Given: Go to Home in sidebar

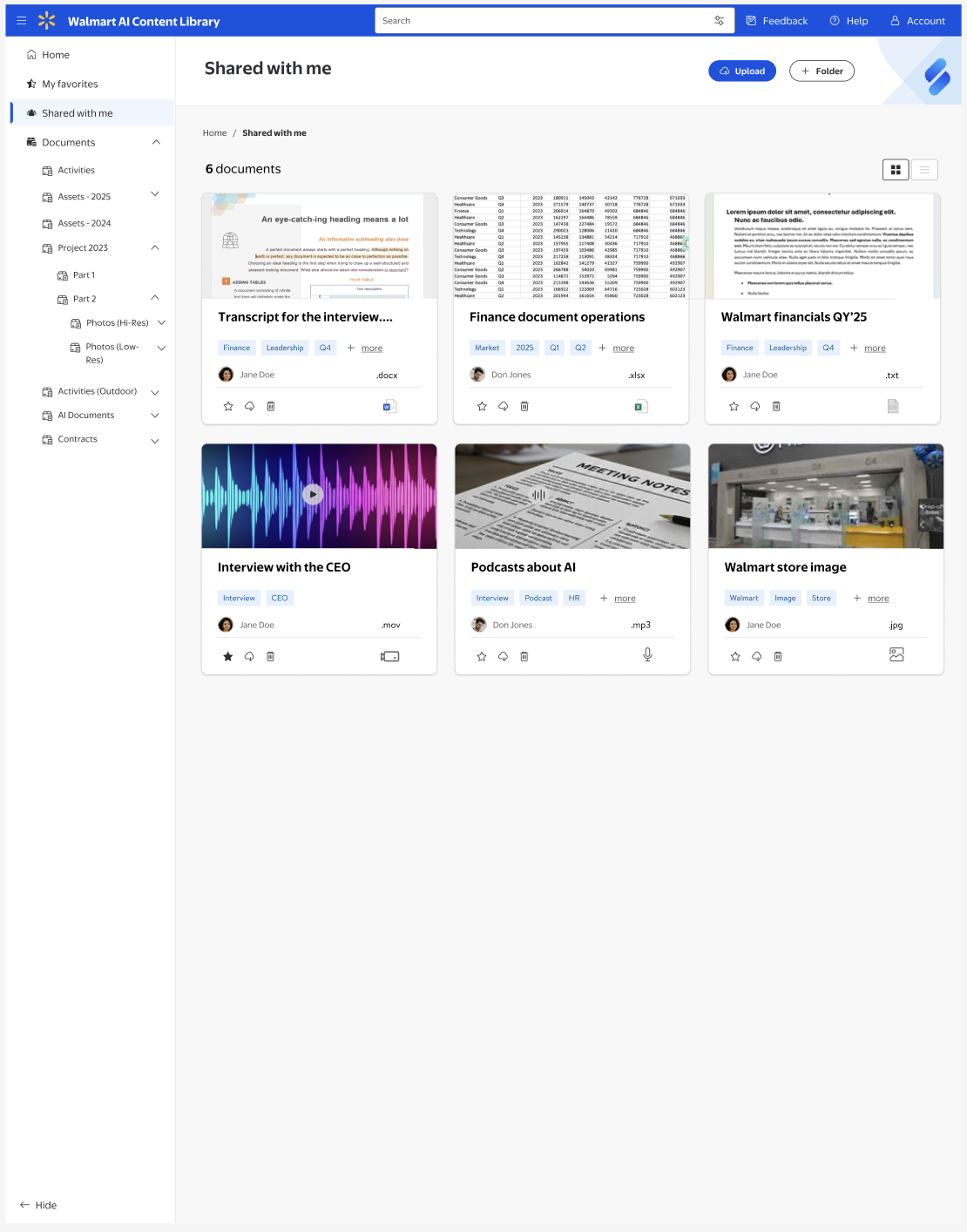Looking at the screenshot, I should (x=55, y=55).
